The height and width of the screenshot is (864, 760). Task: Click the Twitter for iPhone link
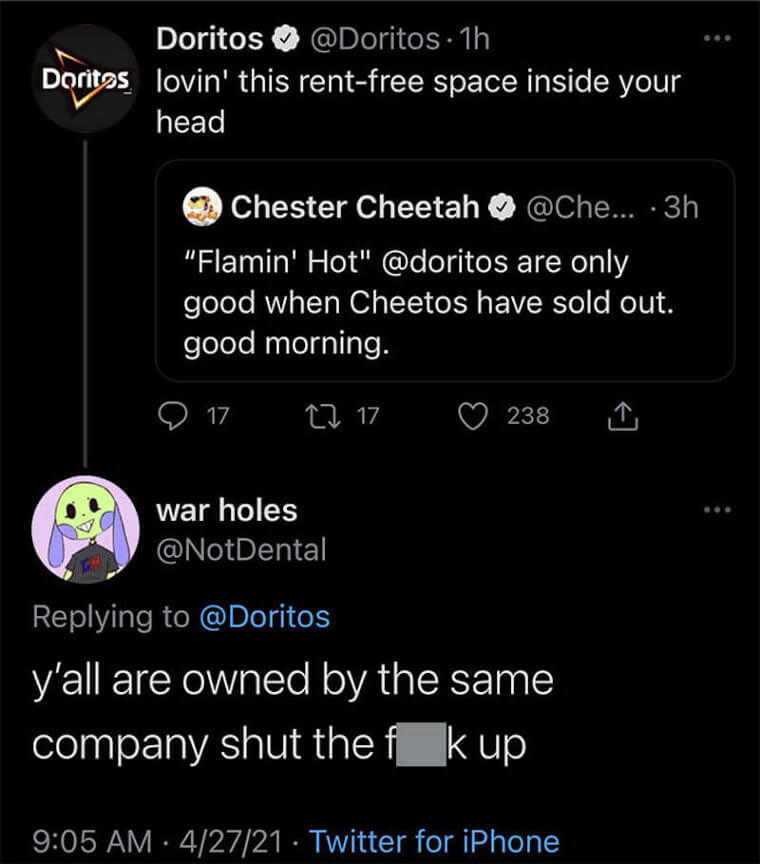tap(434, 841)
